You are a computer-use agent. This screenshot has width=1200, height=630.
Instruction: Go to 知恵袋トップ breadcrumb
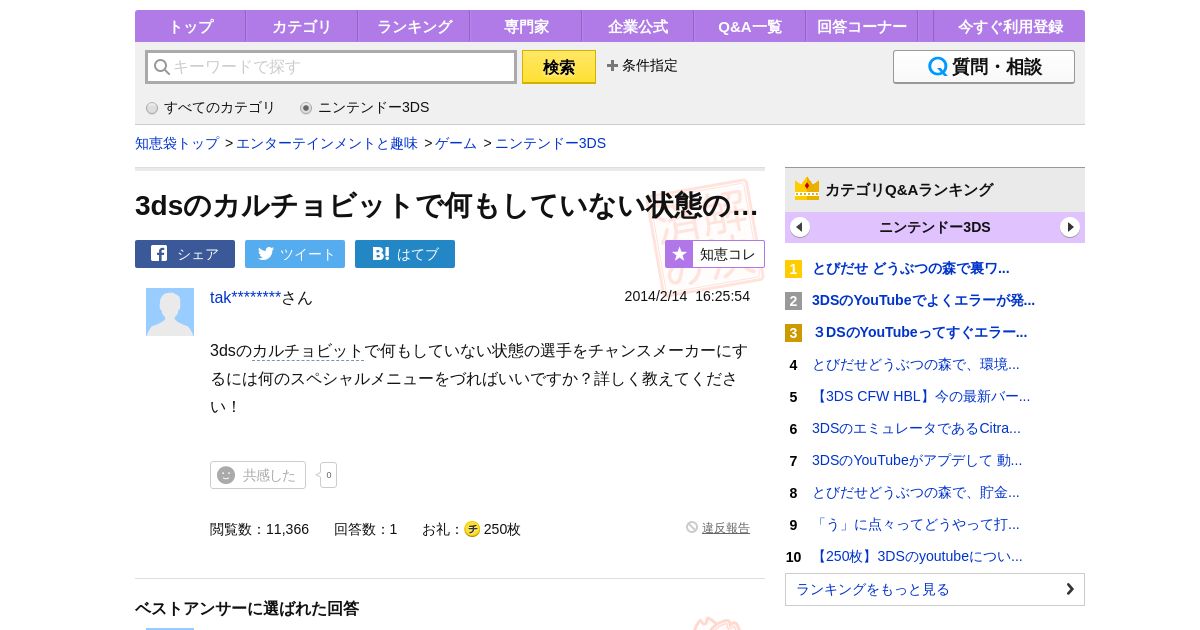[x=177, y=143]
